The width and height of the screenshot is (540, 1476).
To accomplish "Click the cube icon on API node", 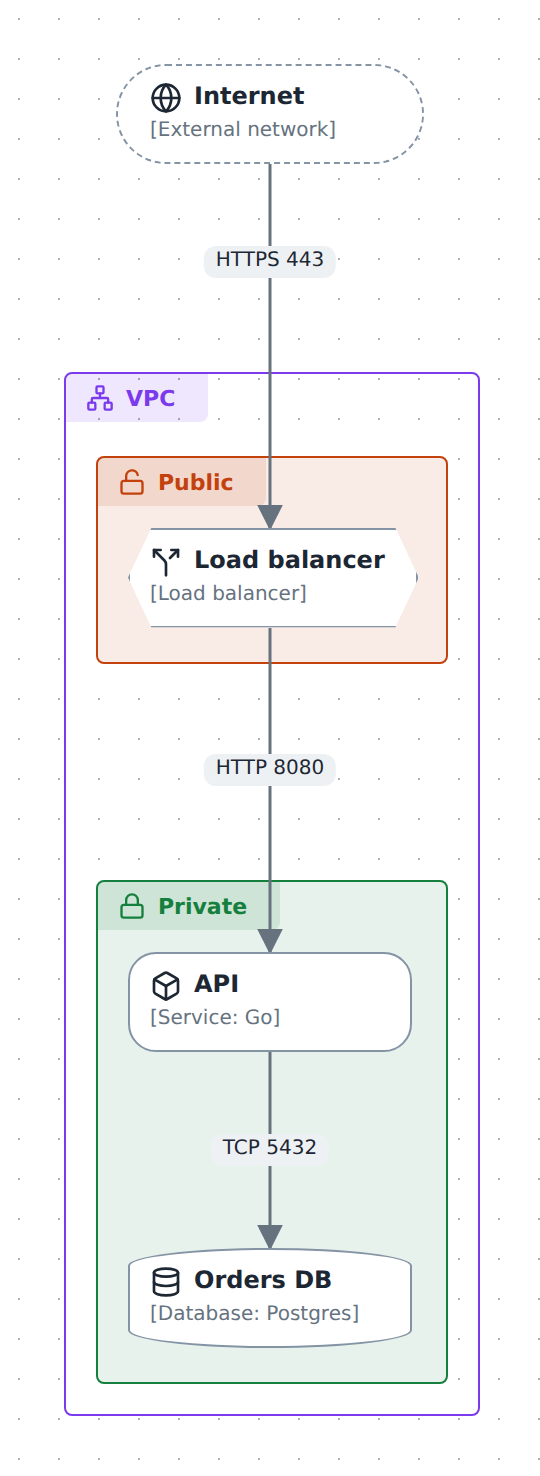I will pos(166,985).
